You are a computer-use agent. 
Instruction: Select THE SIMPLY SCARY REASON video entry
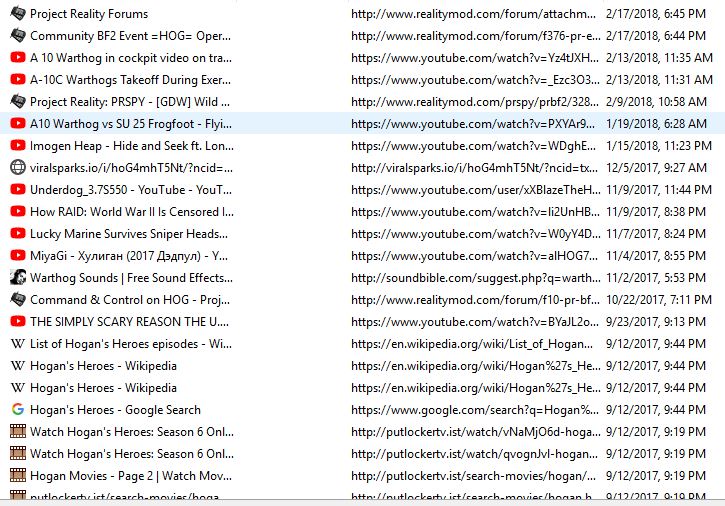tap(131, 322)
